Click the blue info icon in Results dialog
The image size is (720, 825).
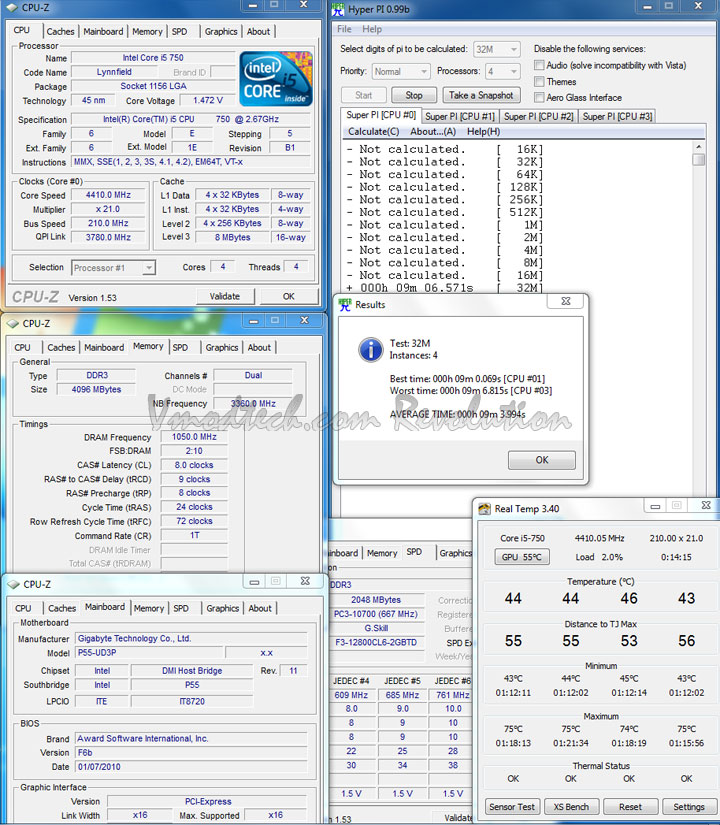point(371,350)
